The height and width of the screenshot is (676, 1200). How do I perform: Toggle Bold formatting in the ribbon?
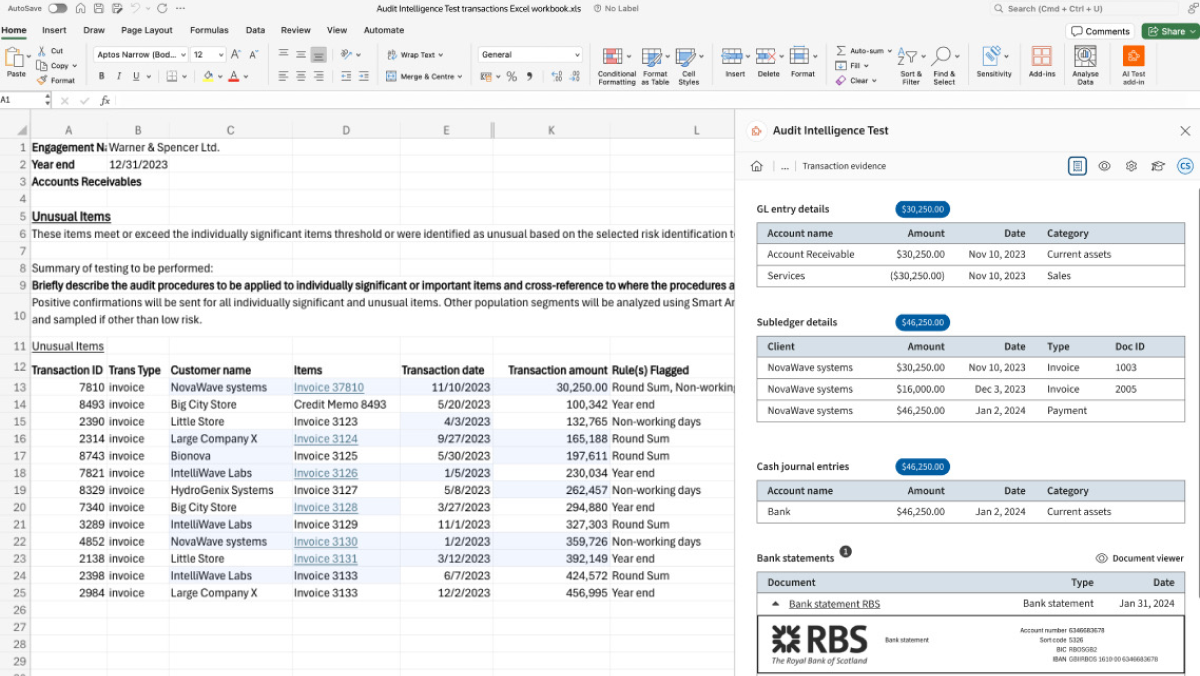102,76
